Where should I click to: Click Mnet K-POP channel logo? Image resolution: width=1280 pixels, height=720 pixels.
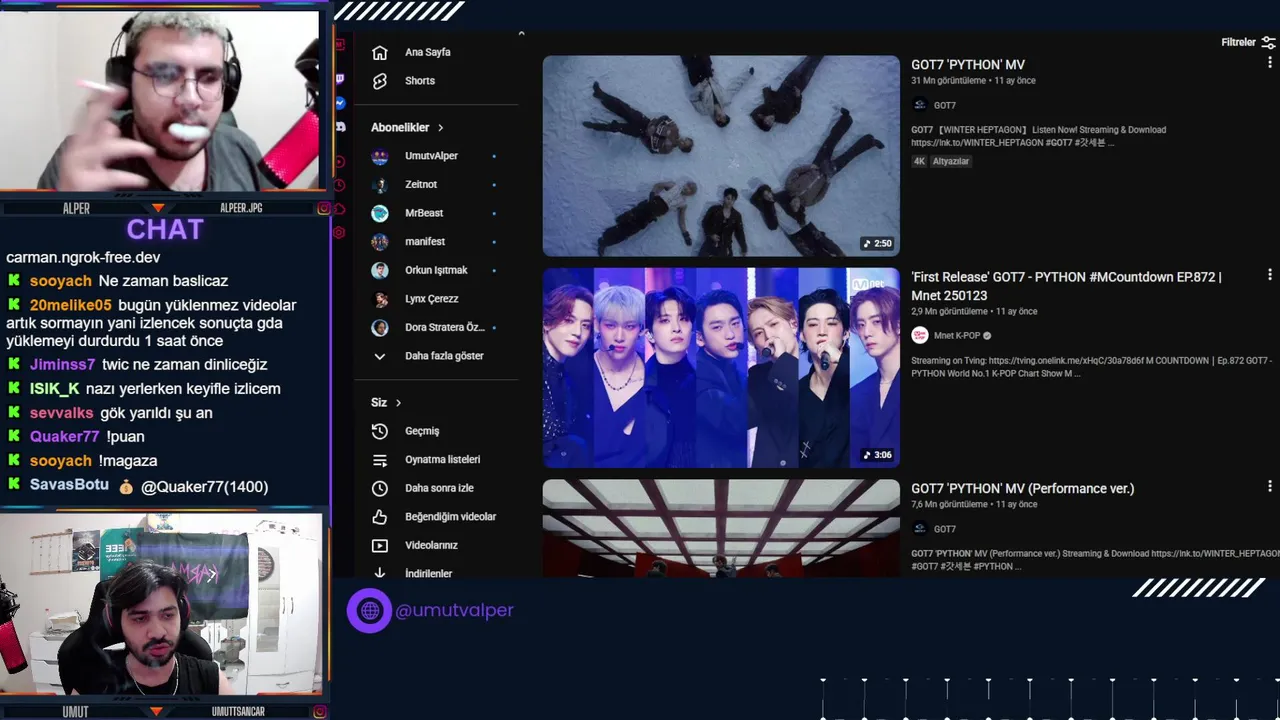click(919, 336)
